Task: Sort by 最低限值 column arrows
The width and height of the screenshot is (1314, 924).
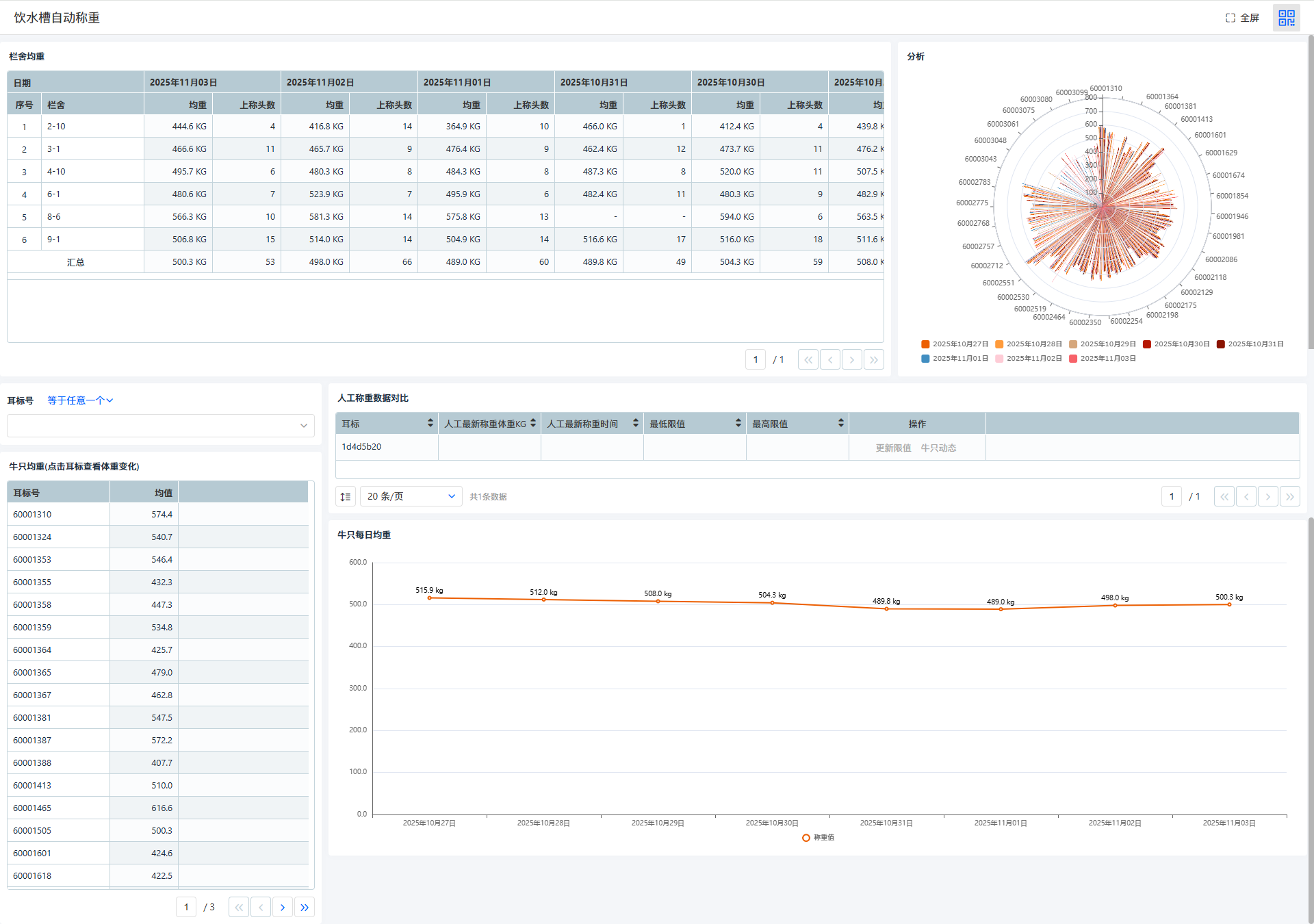Action: click(738, 423)
